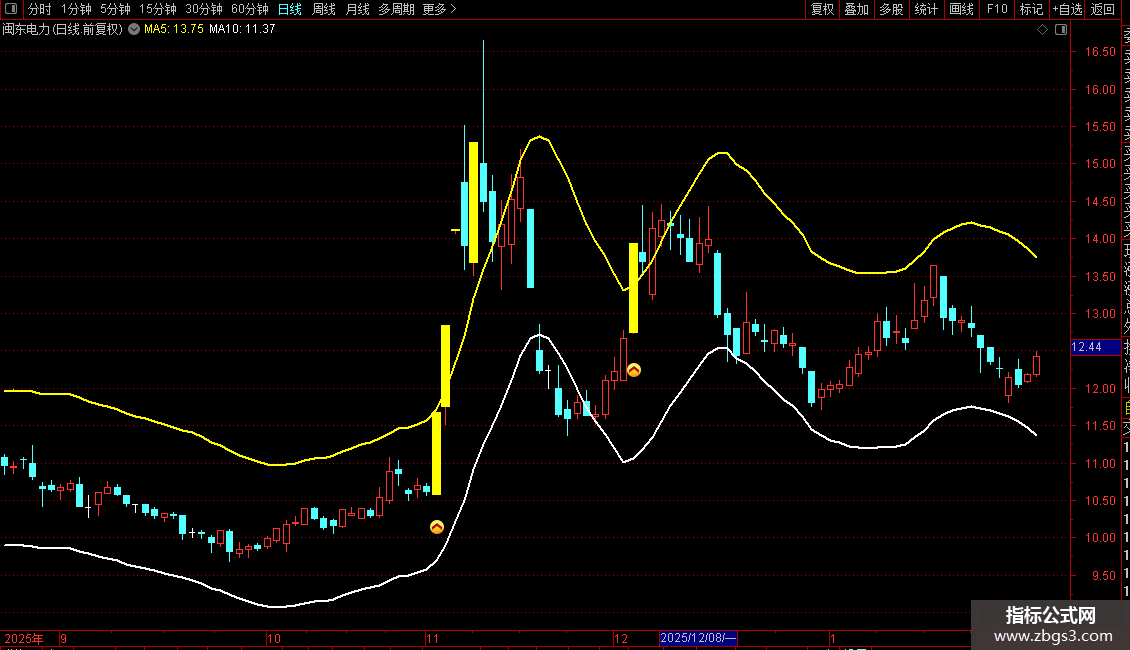Click the 闽东电力(日线.前复权) chart title
This screenshot has width=1130, height=650.
[63, 29]
